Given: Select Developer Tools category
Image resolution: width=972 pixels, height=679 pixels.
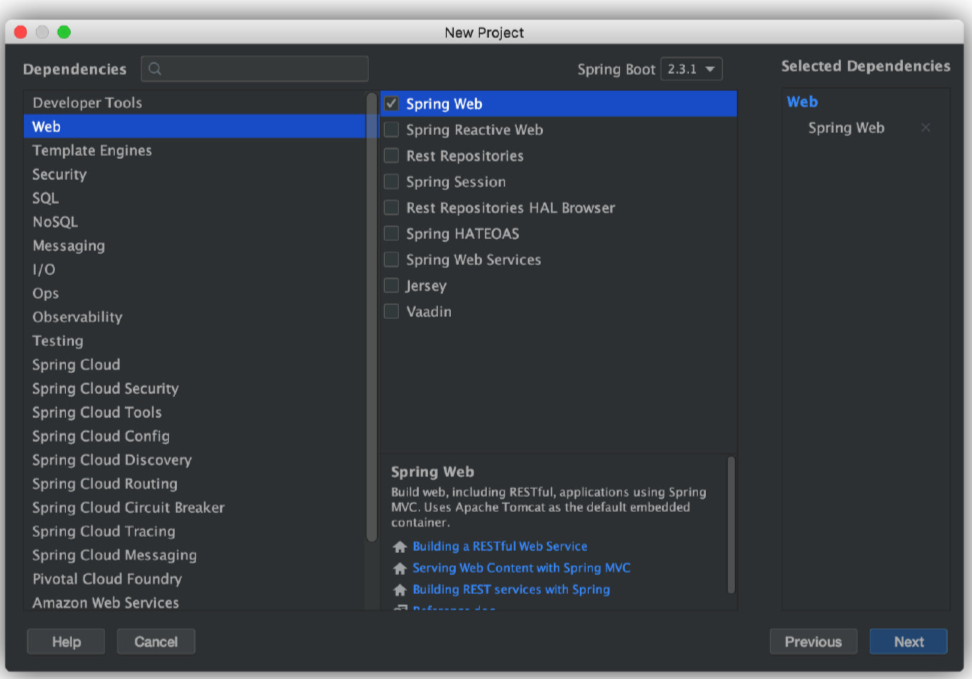Looking at the screenshot, I should [x=195, y=102].
